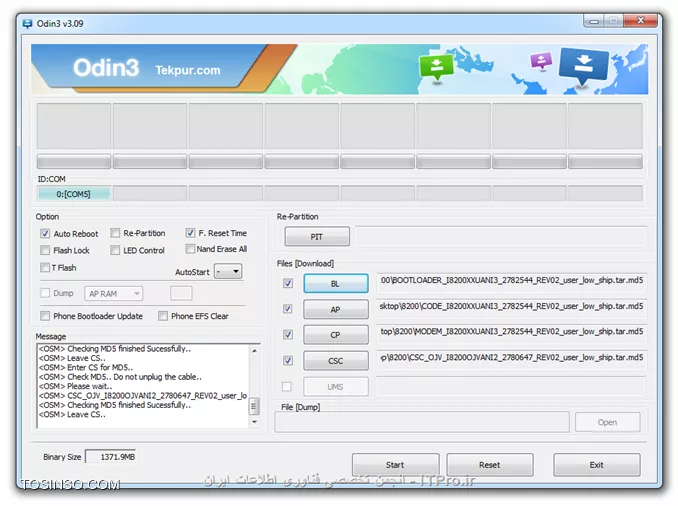Enable the Flash Lock checkbox
678x506 pixels.
tap(45, 250)
